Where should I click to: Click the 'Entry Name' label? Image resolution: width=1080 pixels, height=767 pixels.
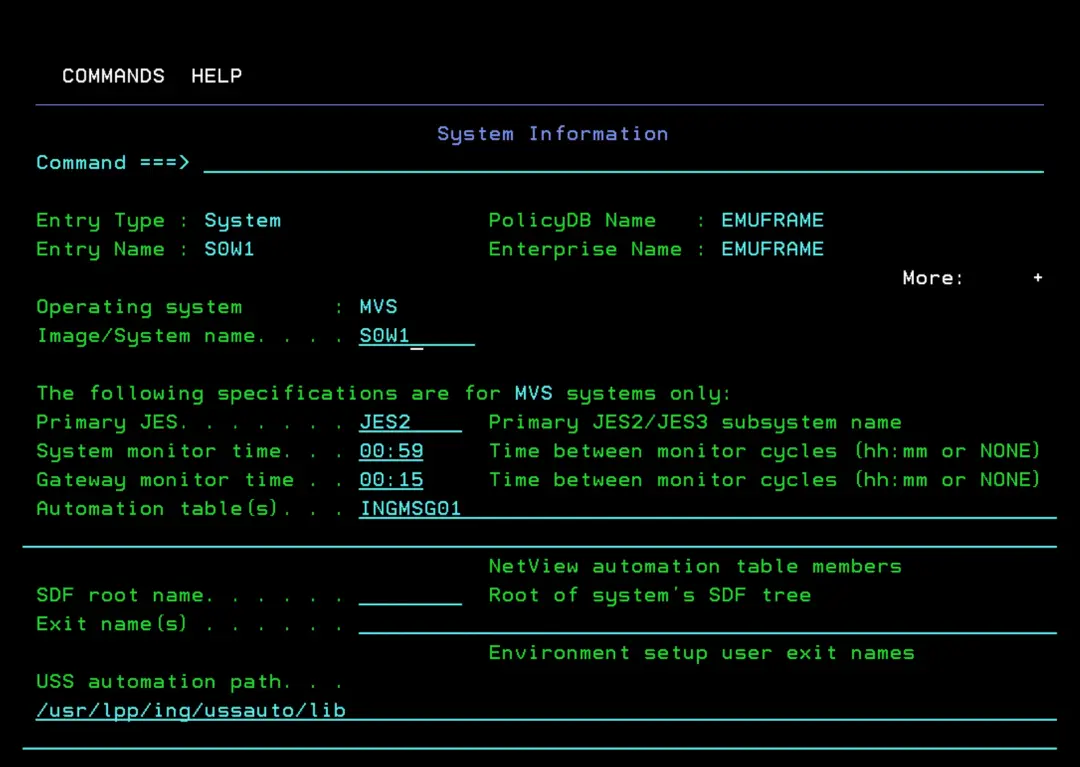(101, 249)
